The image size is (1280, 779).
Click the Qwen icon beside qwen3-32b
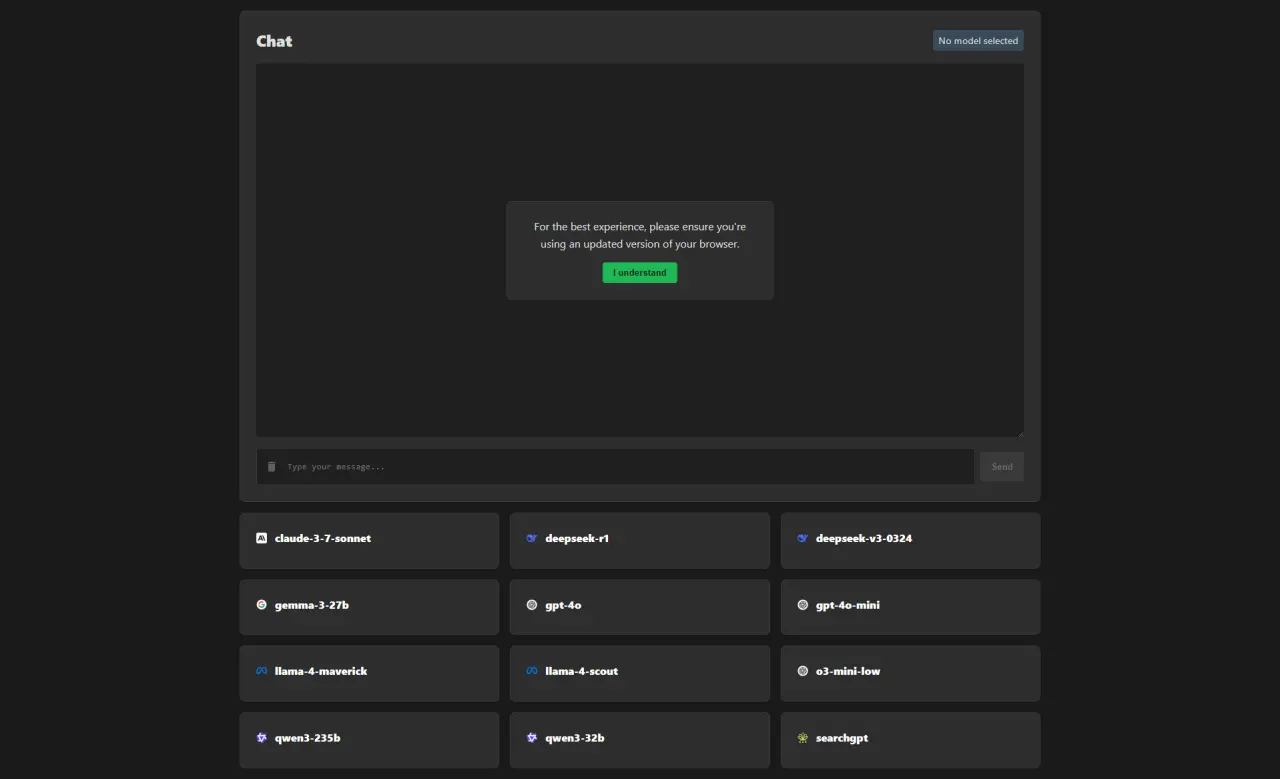(532, 738)
